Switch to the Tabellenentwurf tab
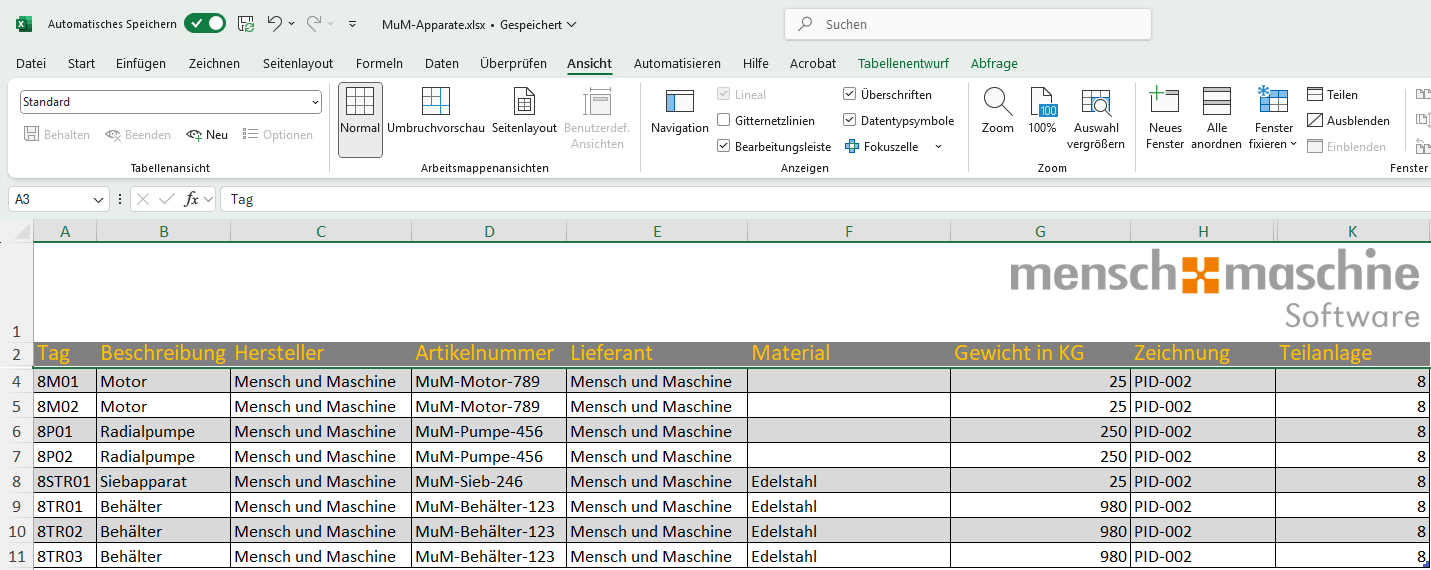Screen dimensions: 1431x570 (903, 63)
